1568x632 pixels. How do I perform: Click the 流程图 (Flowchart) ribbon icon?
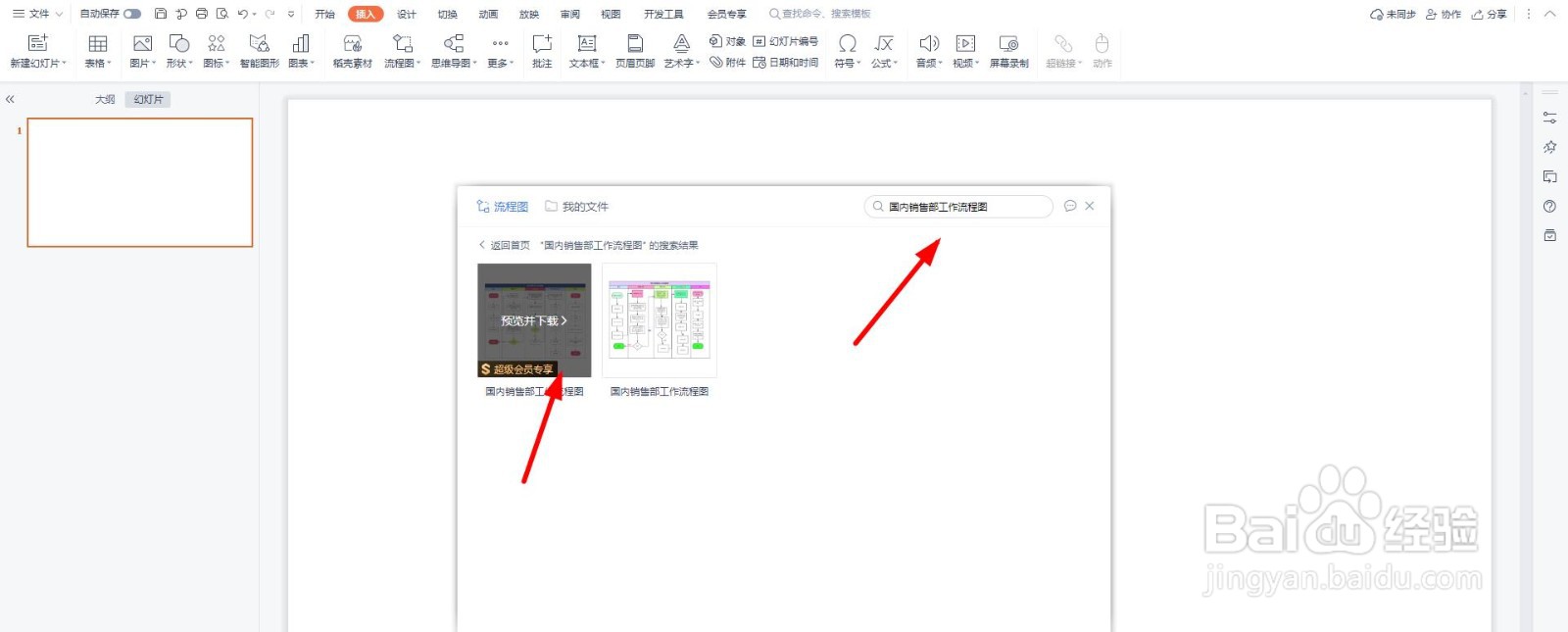[x=402, y=43]
